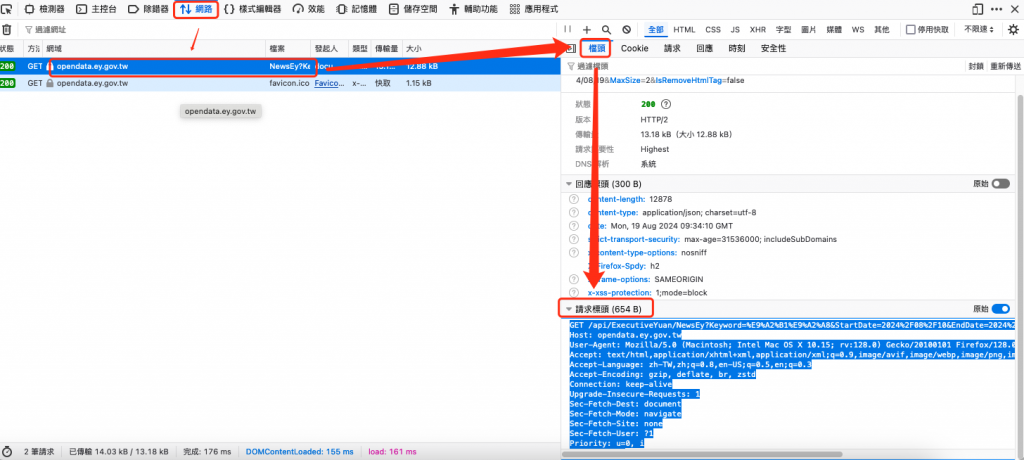The image size is (1024, 460).
Task: Click help icon next to status 200
Action: click(x=667, y=104)
